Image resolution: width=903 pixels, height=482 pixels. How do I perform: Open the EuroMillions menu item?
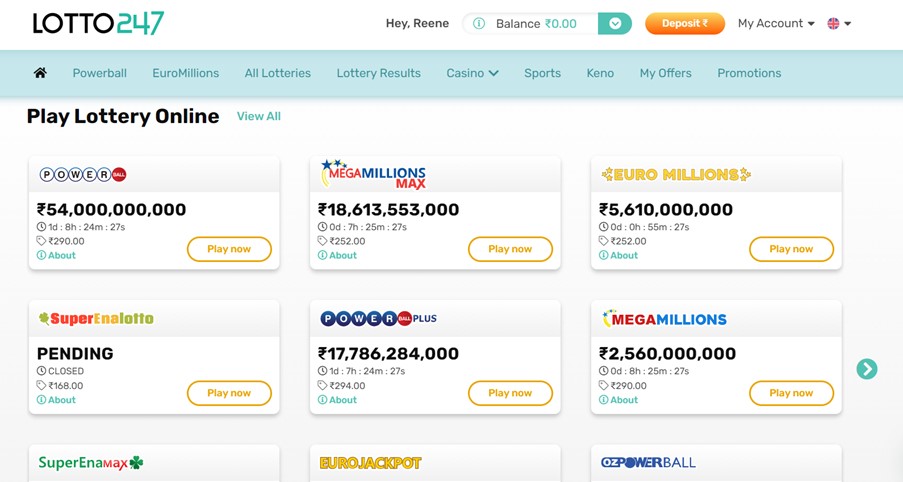185,73
